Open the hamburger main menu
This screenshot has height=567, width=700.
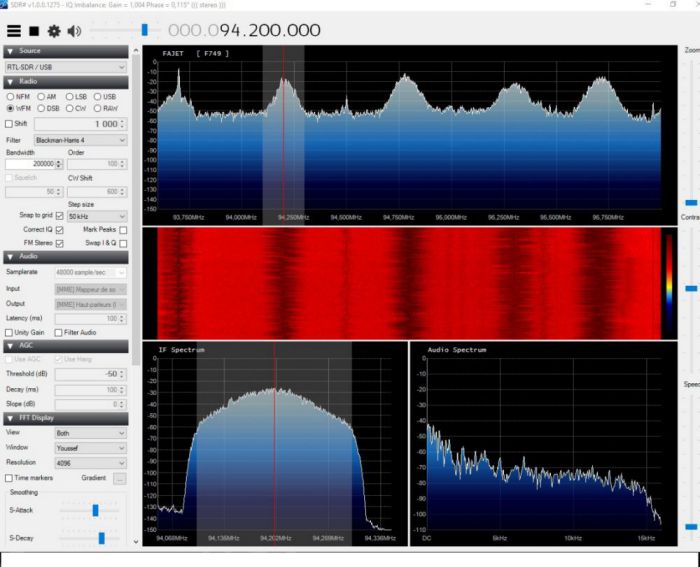[x=14, y=31]
